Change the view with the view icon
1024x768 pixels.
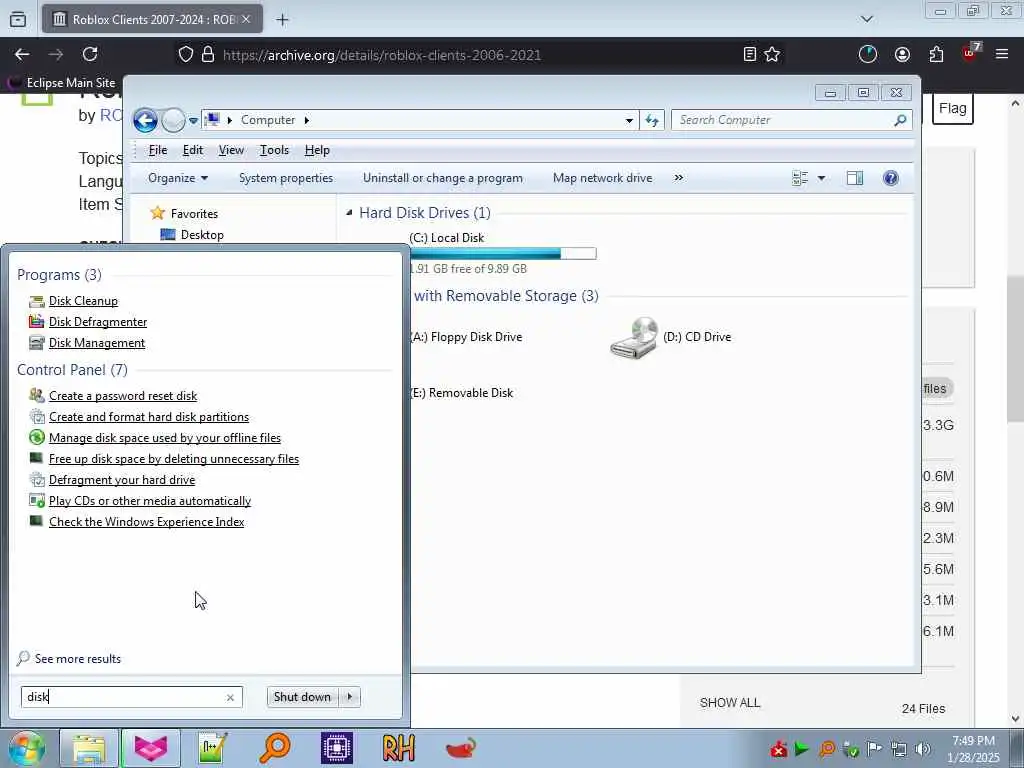pyautogui.click(x=800, y=178)
